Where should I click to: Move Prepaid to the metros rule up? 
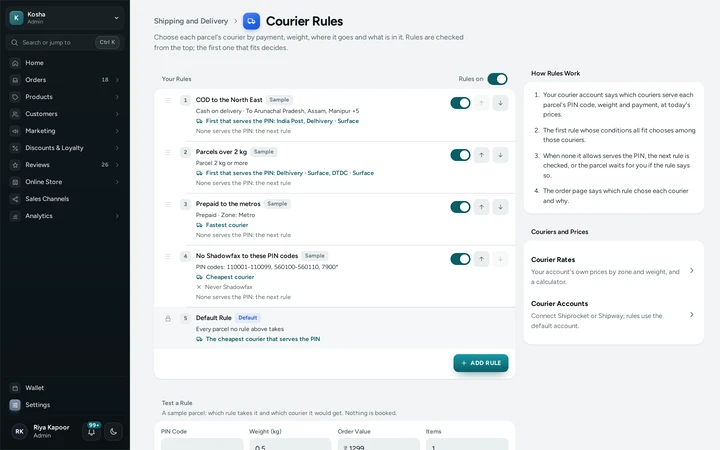click(x=481, y=207)
